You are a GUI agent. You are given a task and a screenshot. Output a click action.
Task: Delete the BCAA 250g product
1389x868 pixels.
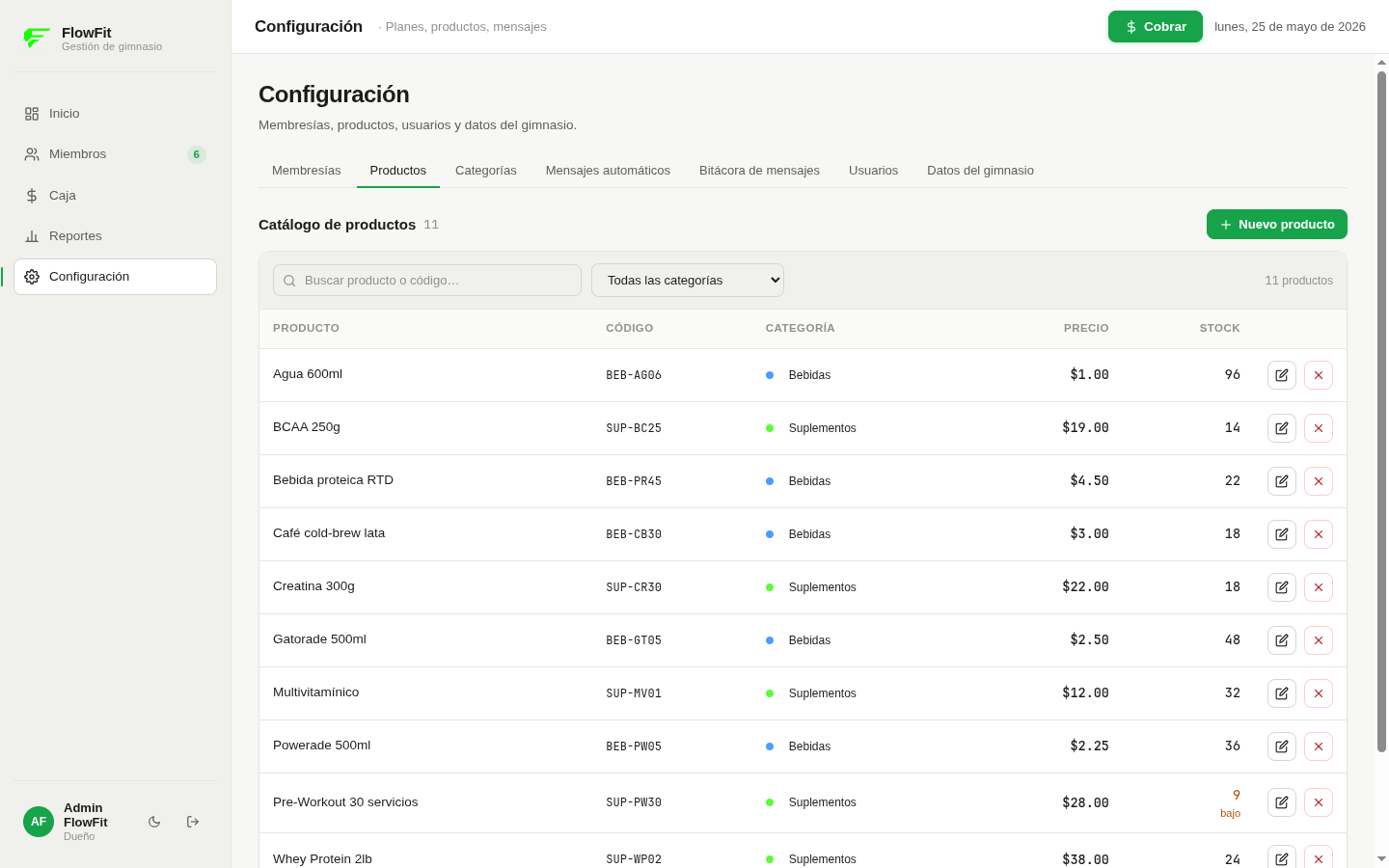(1318, 428)
